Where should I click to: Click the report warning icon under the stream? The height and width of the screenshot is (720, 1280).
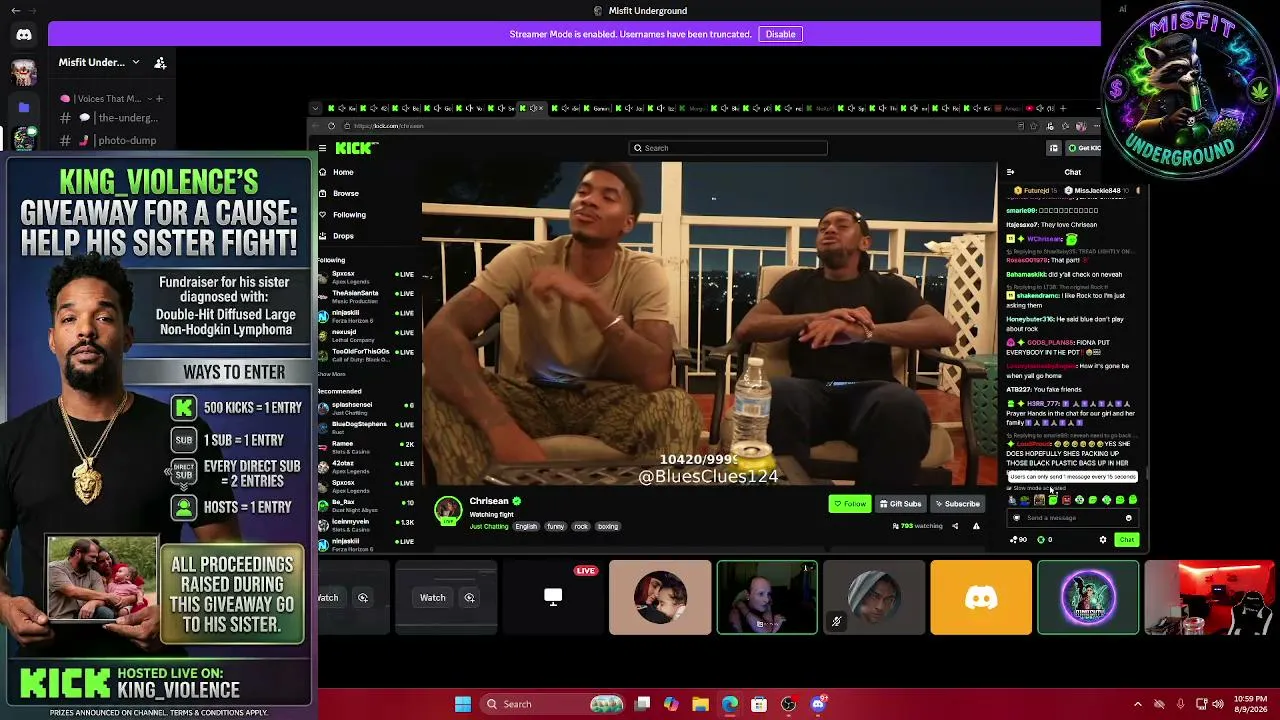pyautogui.click(x=976, y=526)
